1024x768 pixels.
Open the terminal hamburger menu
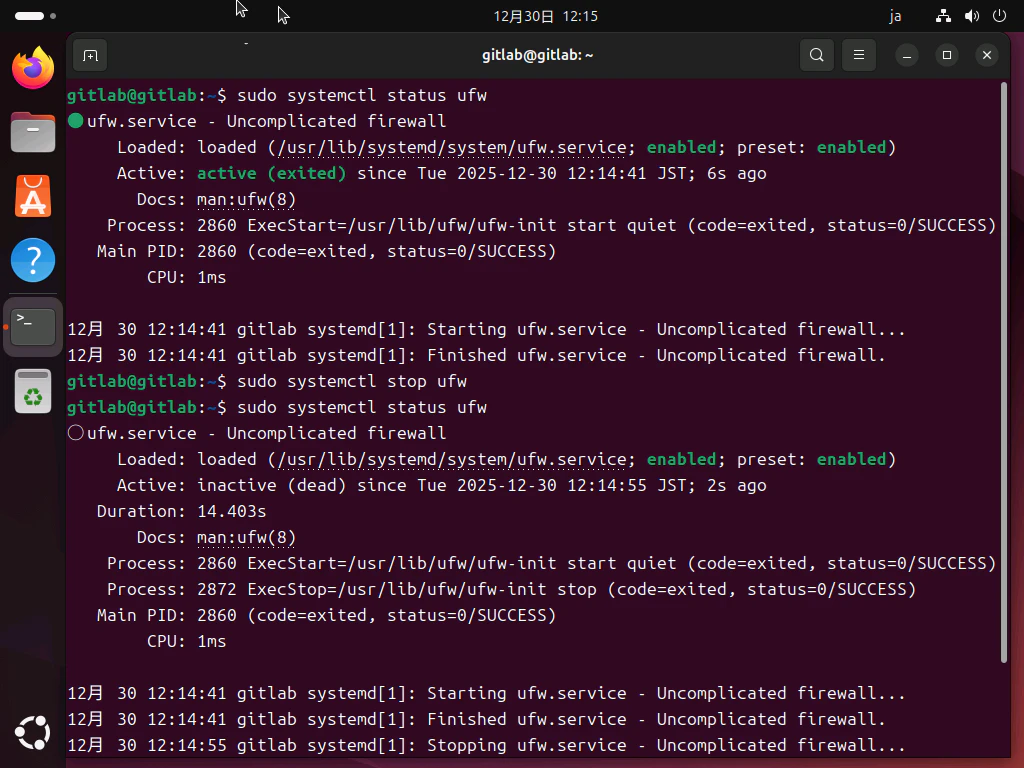[858, 55]
